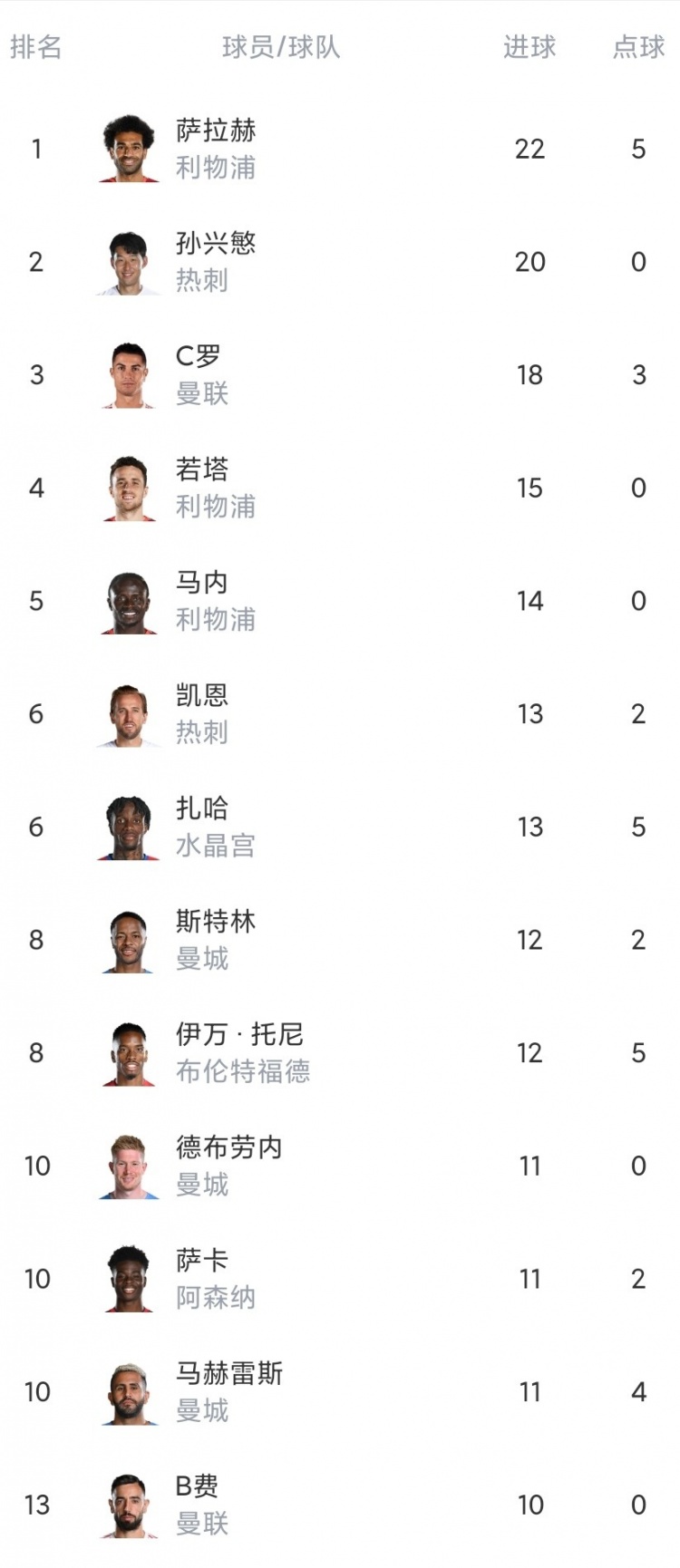Tap 凯恩 player portrait

coord(129,714)
